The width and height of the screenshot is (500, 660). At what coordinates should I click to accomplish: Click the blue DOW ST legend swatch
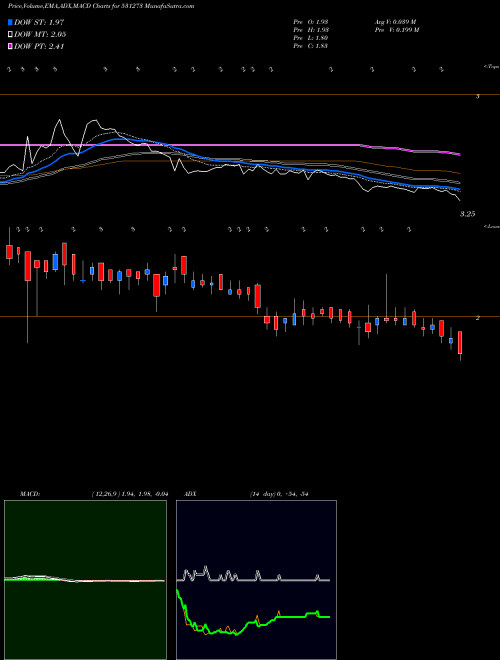click(x=11, y=22)
